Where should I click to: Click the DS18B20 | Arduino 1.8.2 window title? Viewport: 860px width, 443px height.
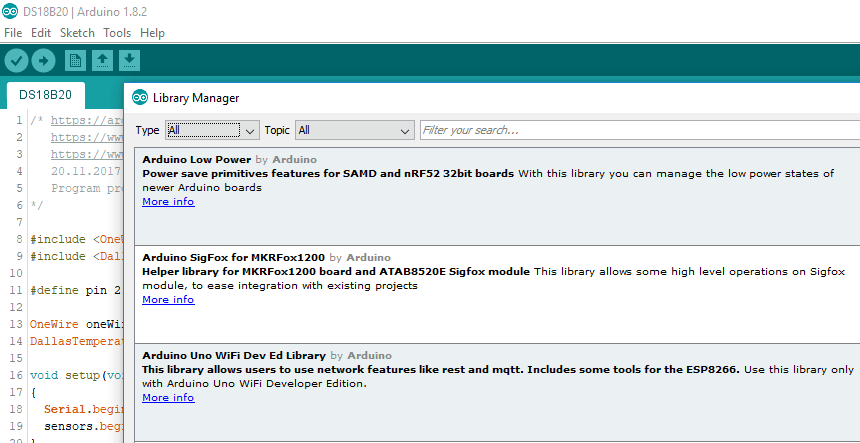[x=84, y=12]
